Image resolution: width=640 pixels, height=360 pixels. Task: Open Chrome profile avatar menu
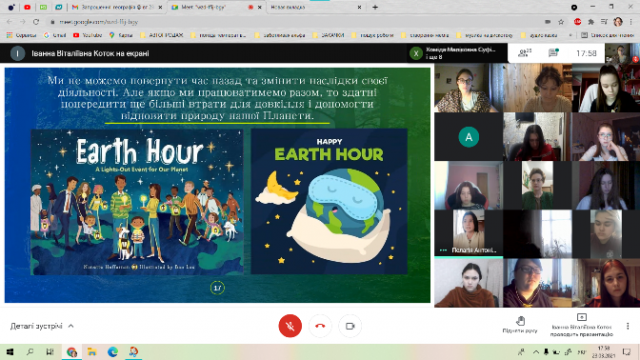pyautogui.click(x=618, y=22)
